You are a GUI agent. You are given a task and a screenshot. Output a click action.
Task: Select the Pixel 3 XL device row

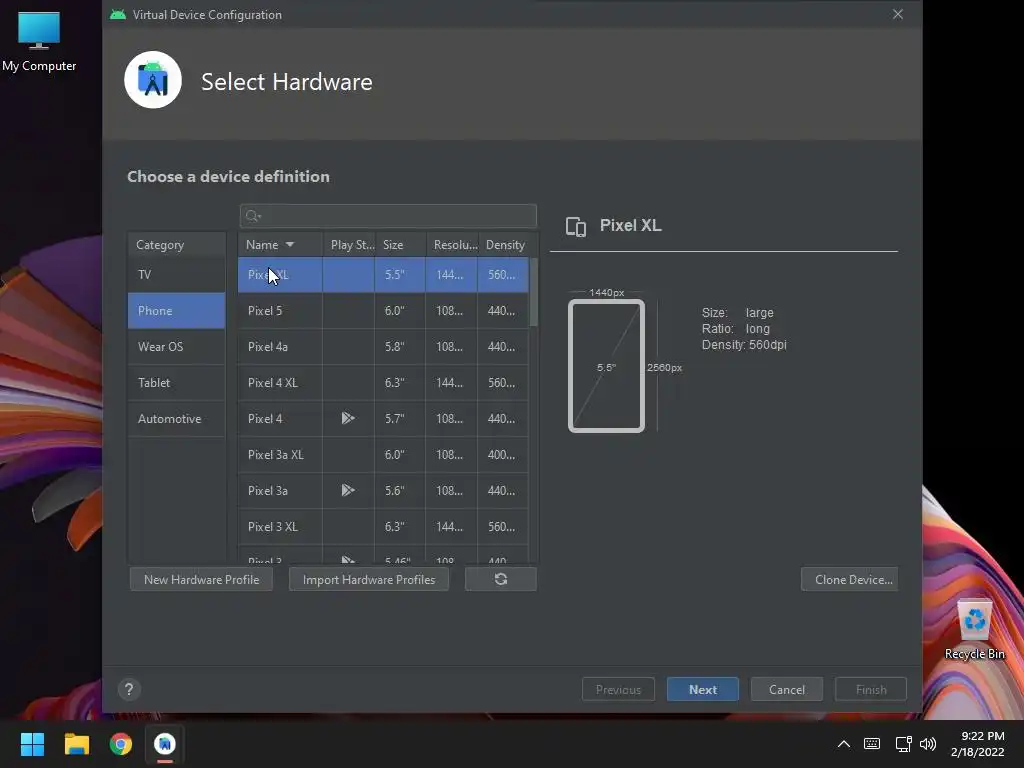click(x=383, y=526)
